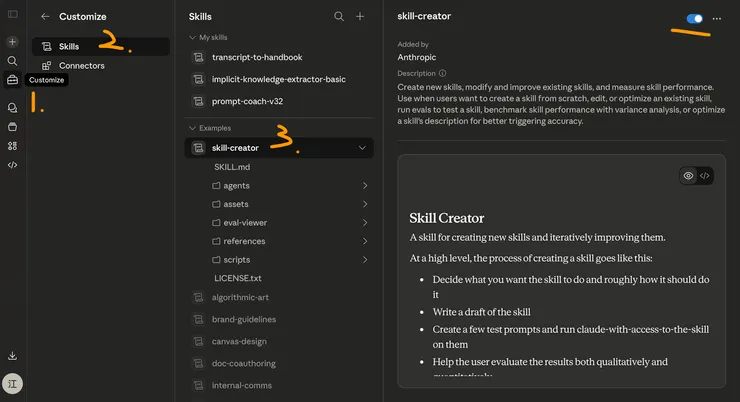This screenshot has width=740, height=402.
Task: Select Skills in the Customize menu
Action: point(68,47)
